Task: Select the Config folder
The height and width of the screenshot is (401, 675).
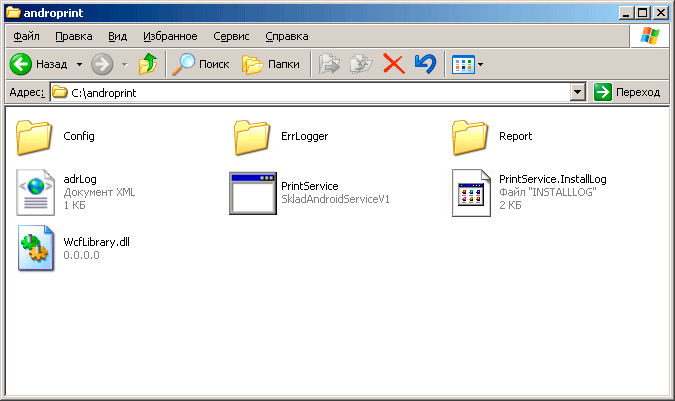Action: coord(37,136)
